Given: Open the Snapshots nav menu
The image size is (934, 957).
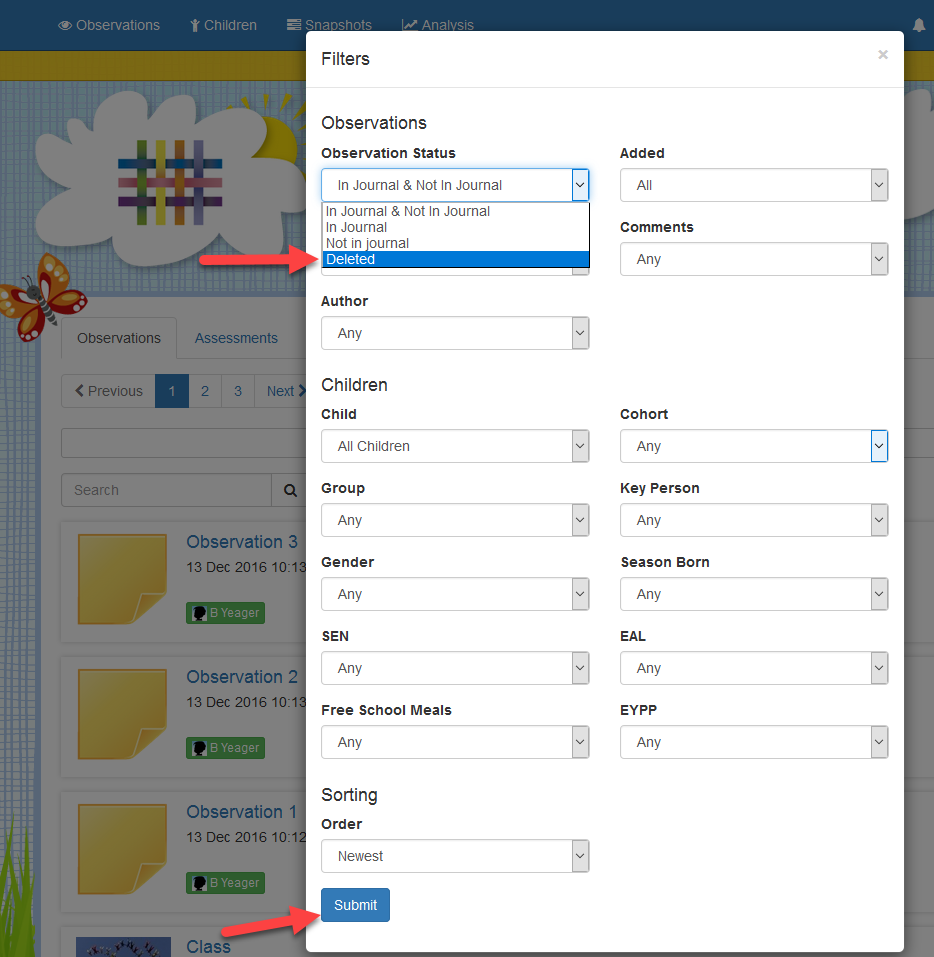Looking at the screenshot, I should [x=329, y=25].
